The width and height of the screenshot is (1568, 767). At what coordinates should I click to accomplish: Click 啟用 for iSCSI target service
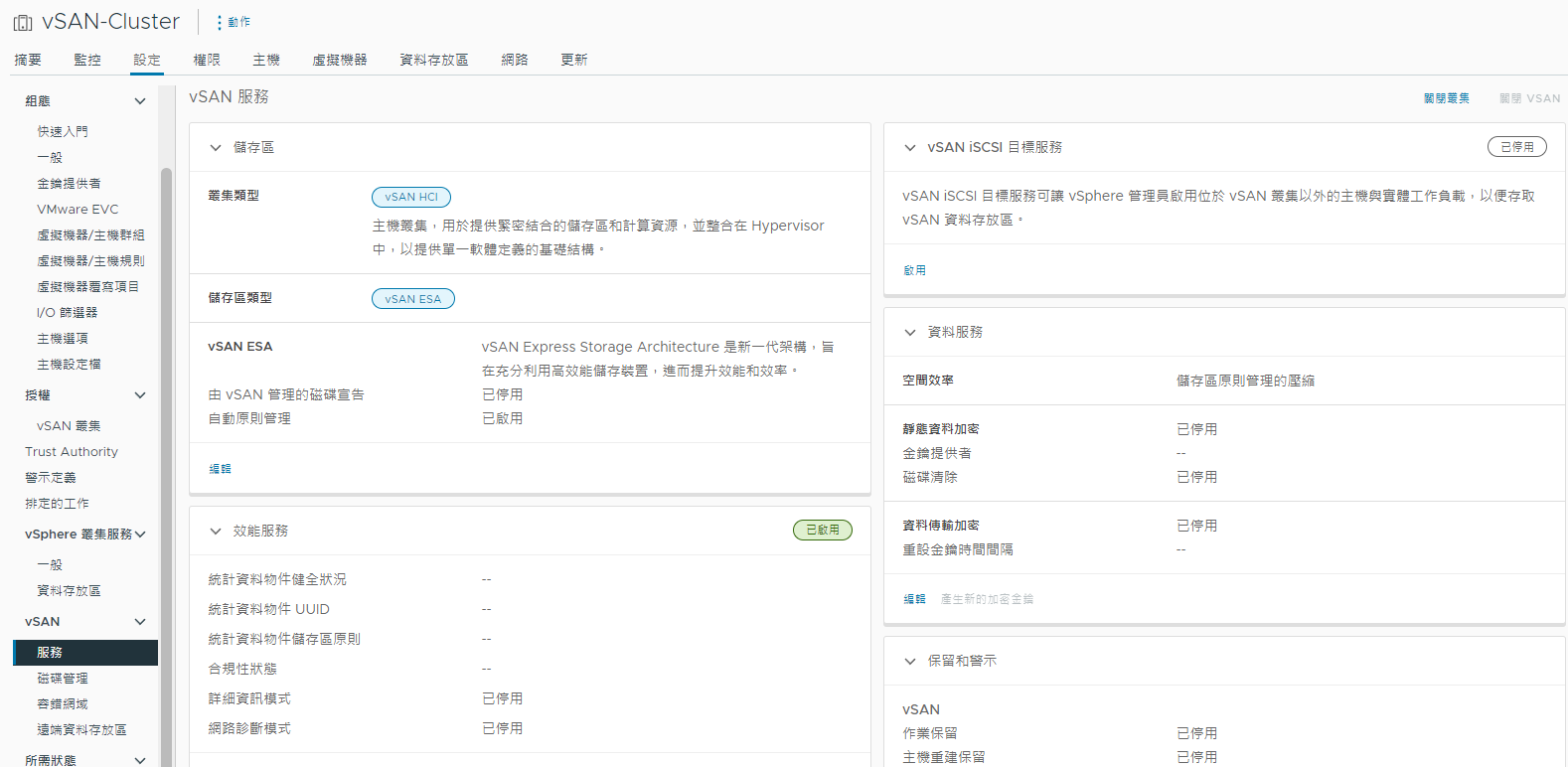click(x=914, y=270)
